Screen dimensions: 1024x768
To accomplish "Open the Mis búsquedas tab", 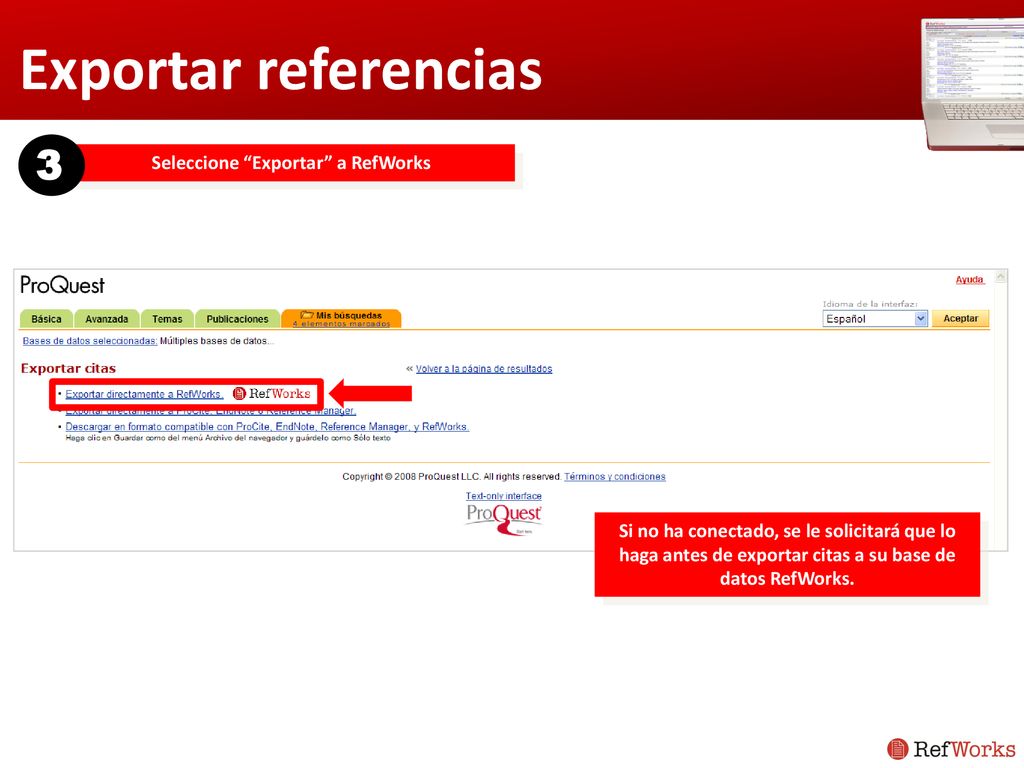I will pyautogui.click(x=341, y=319).
